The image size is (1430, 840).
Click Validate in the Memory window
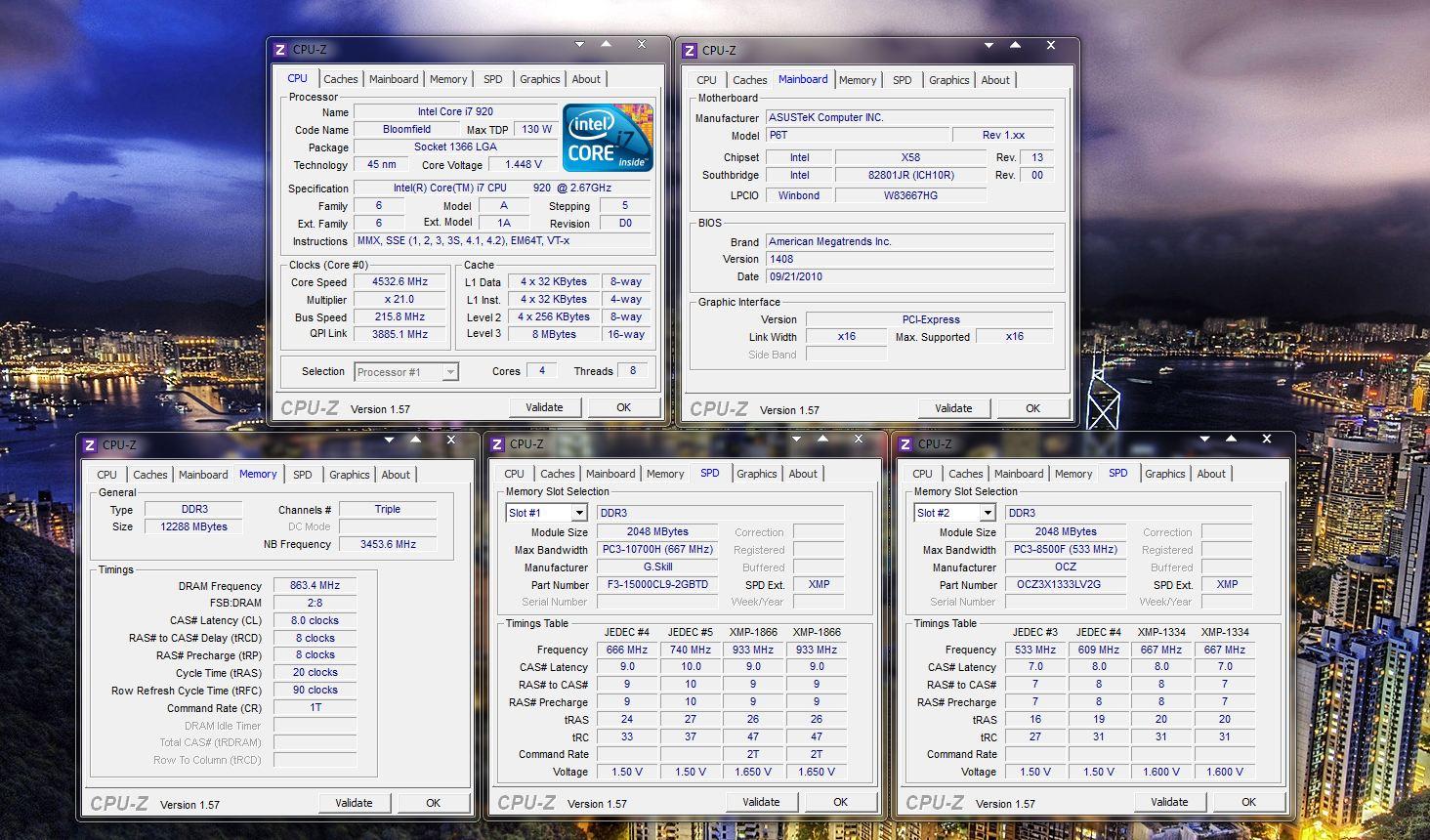pyautogui.click(x=354, y=803)
